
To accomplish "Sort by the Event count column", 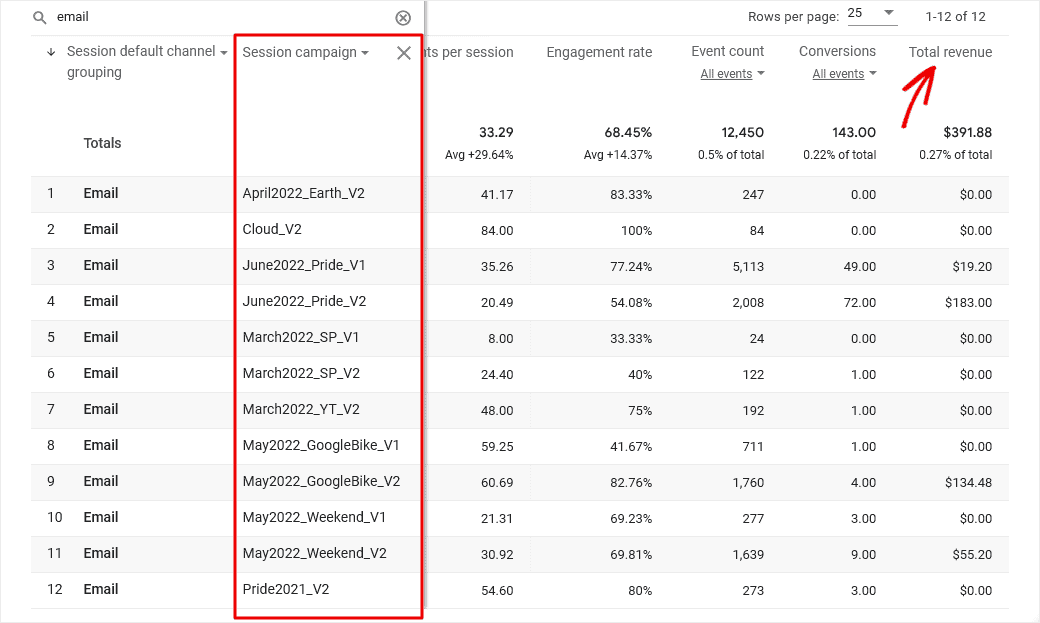I will click(727, 51).
